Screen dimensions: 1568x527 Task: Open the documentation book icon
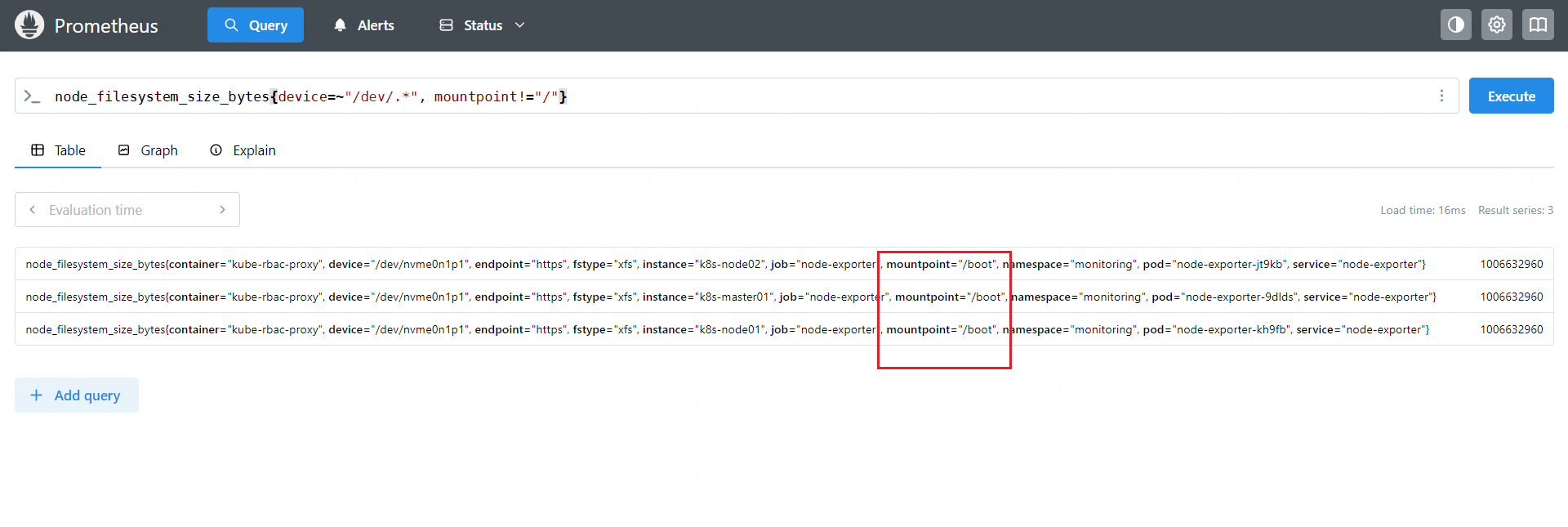[x=1537, y=25]
